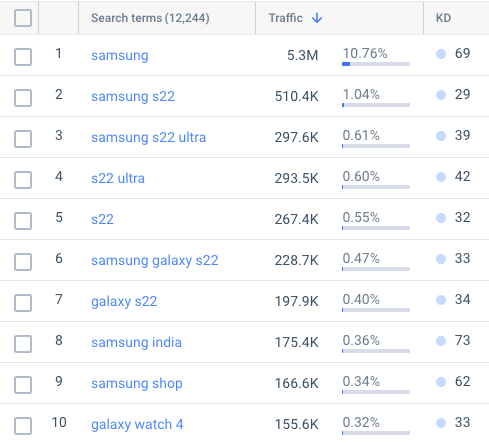Open the 'galaxy s22' keyword link
This screenshot has width=489, height=443.
(124, 301)
